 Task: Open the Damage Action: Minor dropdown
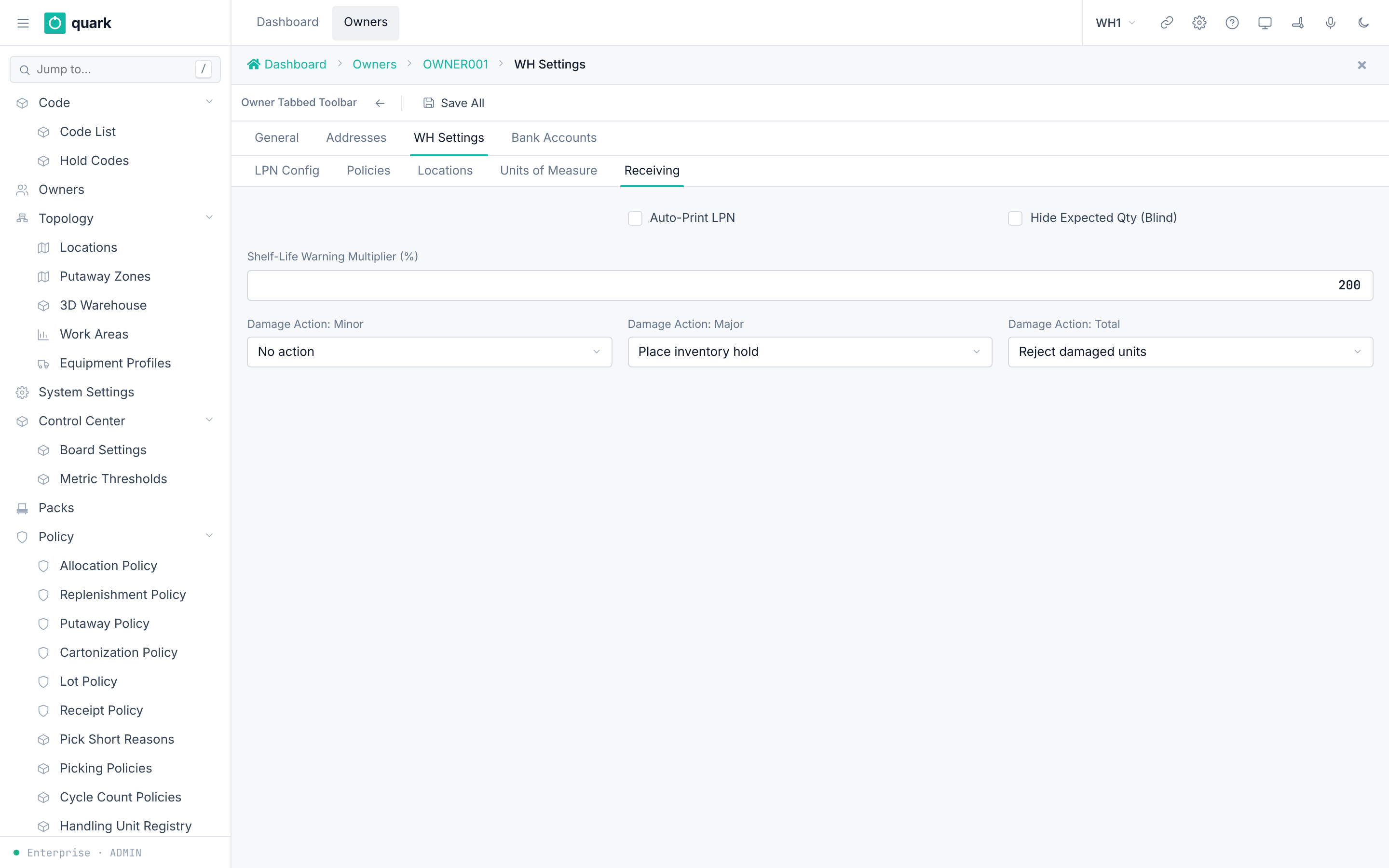coord(429,352)
